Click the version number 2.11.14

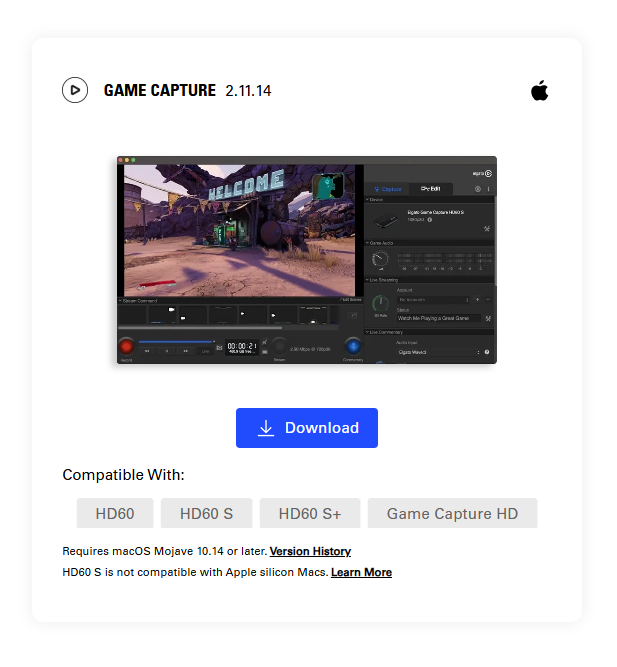[248, 91]
